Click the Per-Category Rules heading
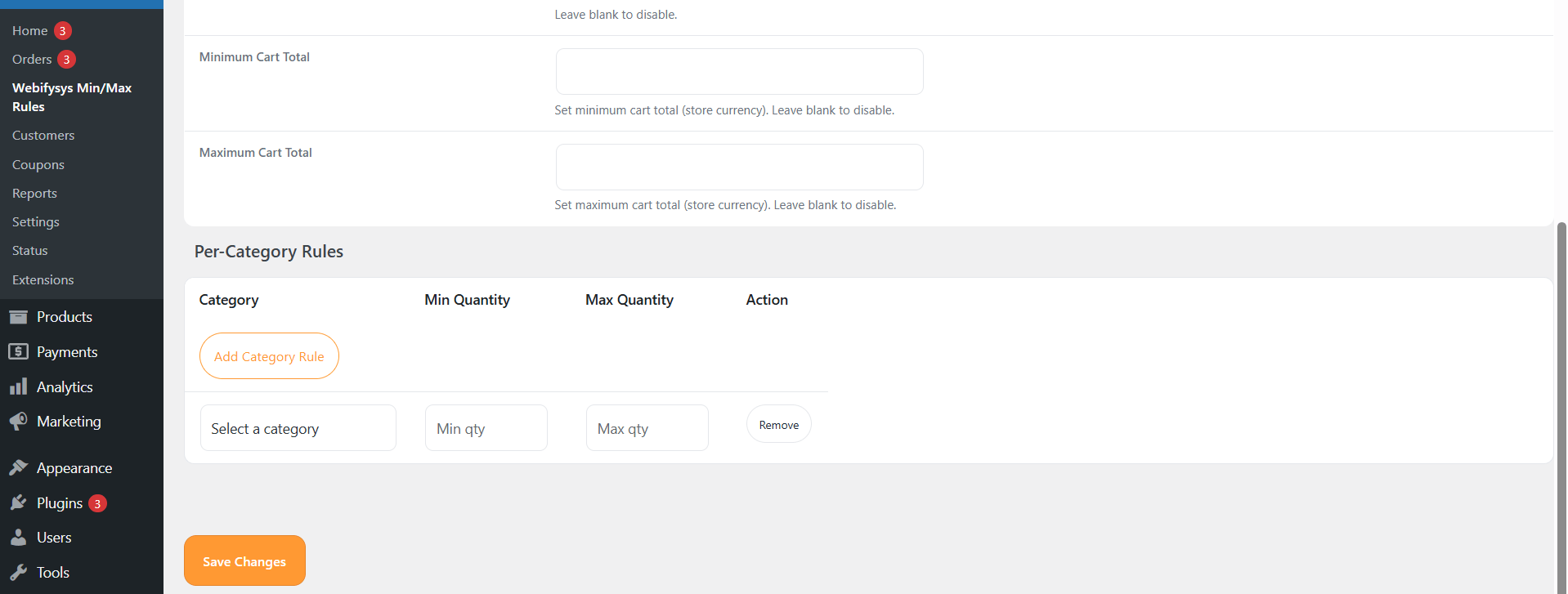This screenshot has height=594, width=1568. (x=269, y=252)
